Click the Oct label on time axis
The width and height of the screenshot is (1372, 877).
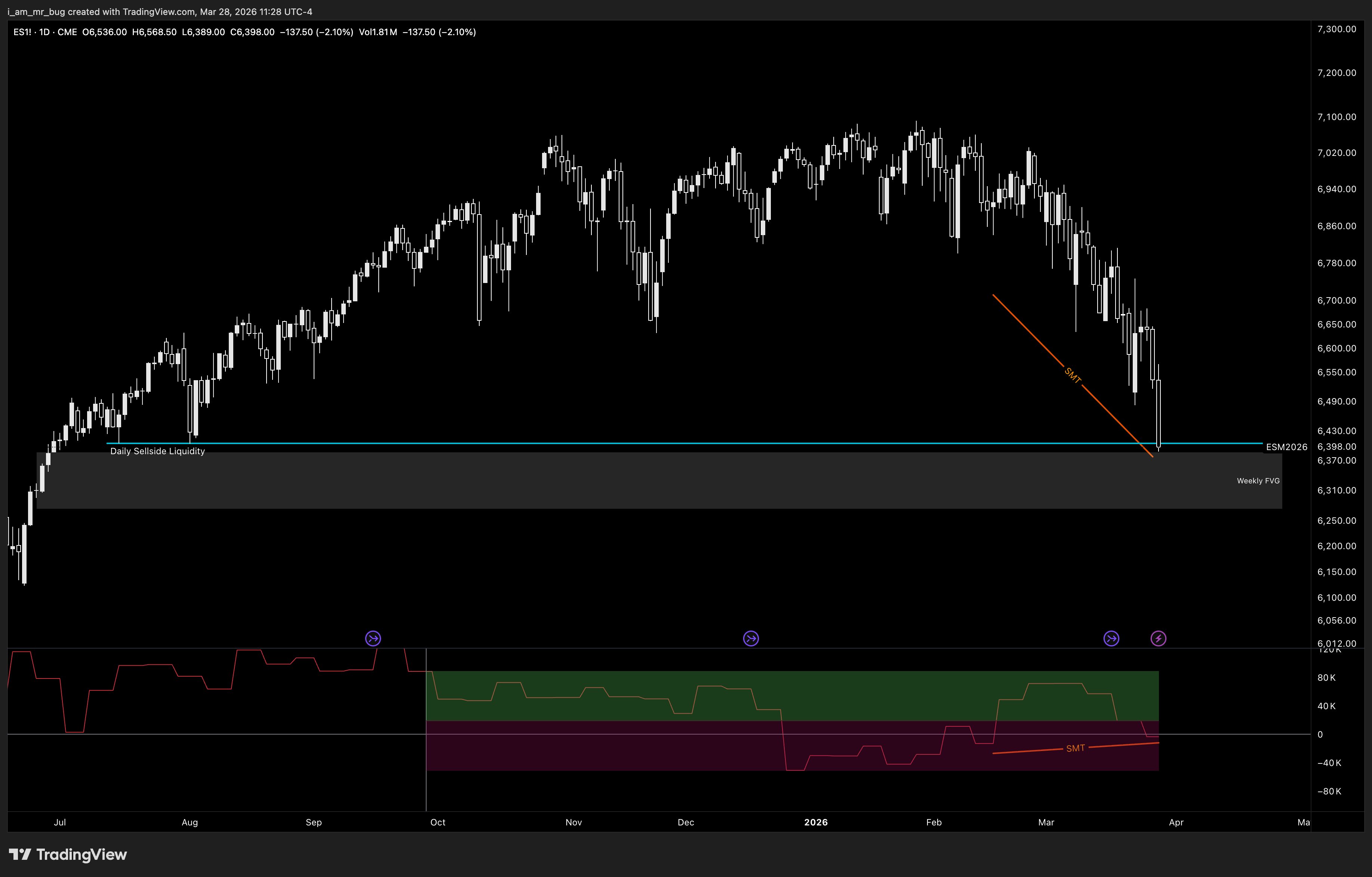437,822
